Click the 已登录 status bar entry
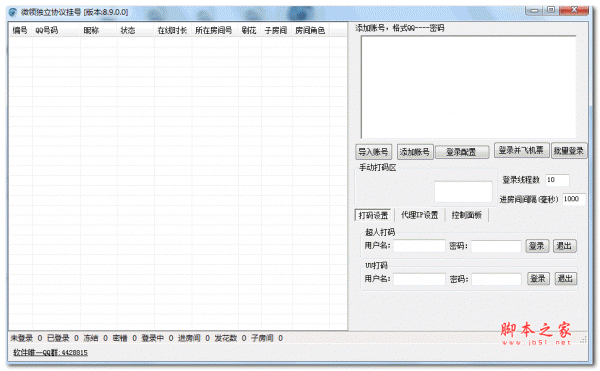This screenshot has height=371, width=600. [62, 338]
